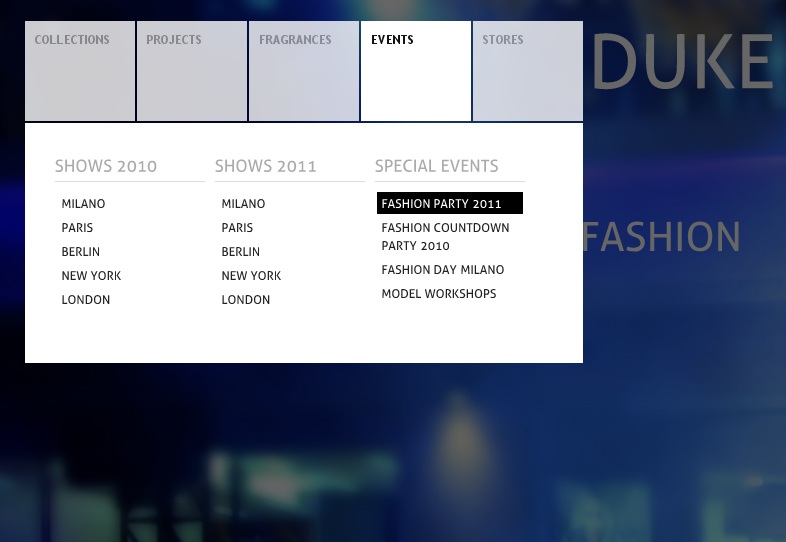Open the Stores tab
This screenshot has height=542, width=786.
coord(527,70)
